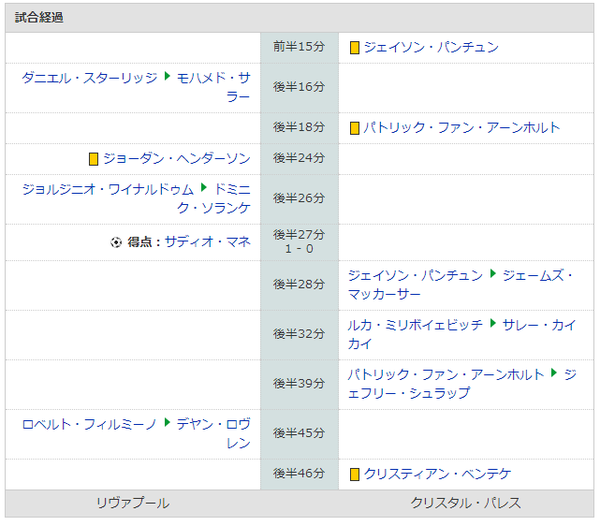Click the 後半24分 time cell

click(x=299, y=159)
